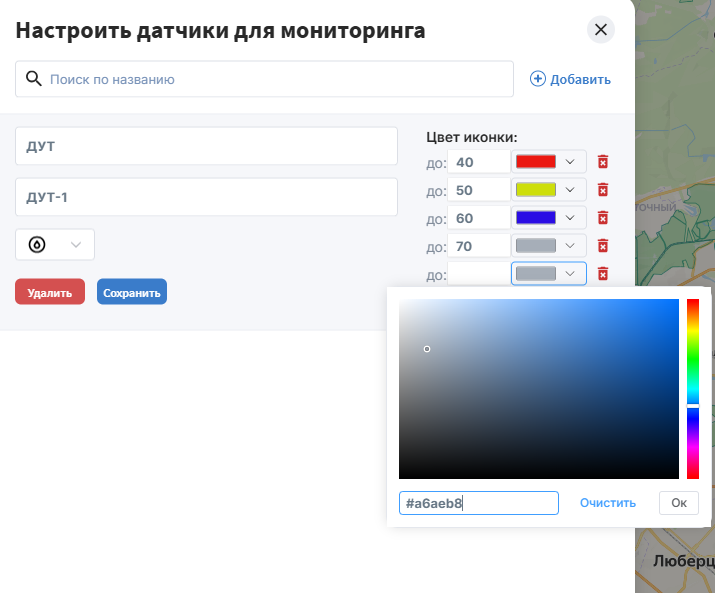Expand color dropdown arrow for row 70

tap(570, 246)
